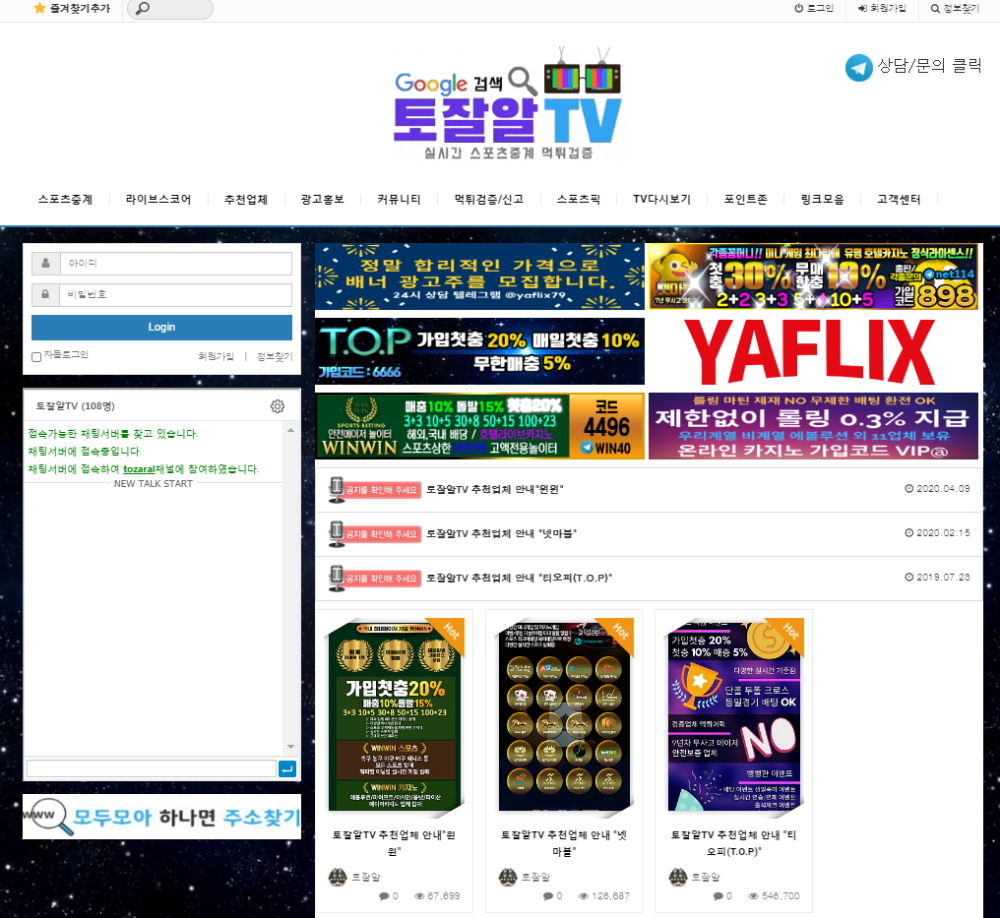
Task: Click the 모두모아 주소찾기 banner
Action: tap(161, 817)
